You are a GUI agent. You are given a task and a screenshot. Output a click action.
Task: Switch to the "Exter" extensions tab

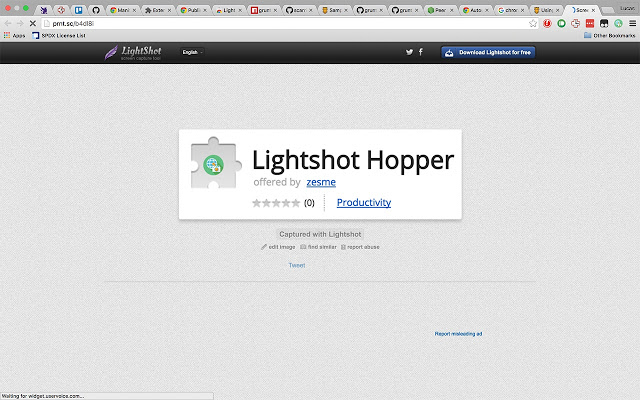(x=157, y=10)
